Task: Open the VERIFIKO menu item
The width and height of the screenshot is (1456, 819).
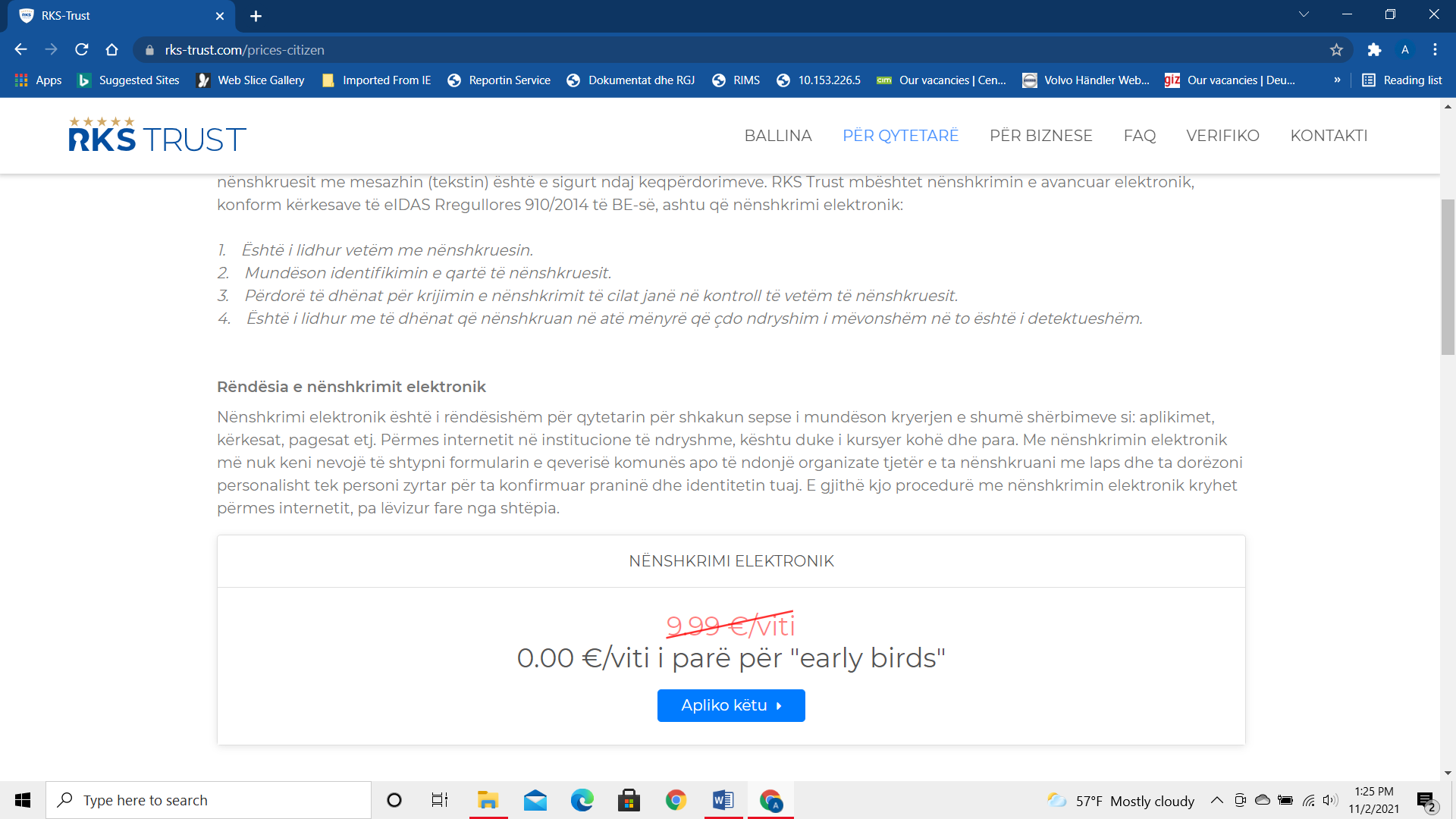Action: pos(1222,136)
